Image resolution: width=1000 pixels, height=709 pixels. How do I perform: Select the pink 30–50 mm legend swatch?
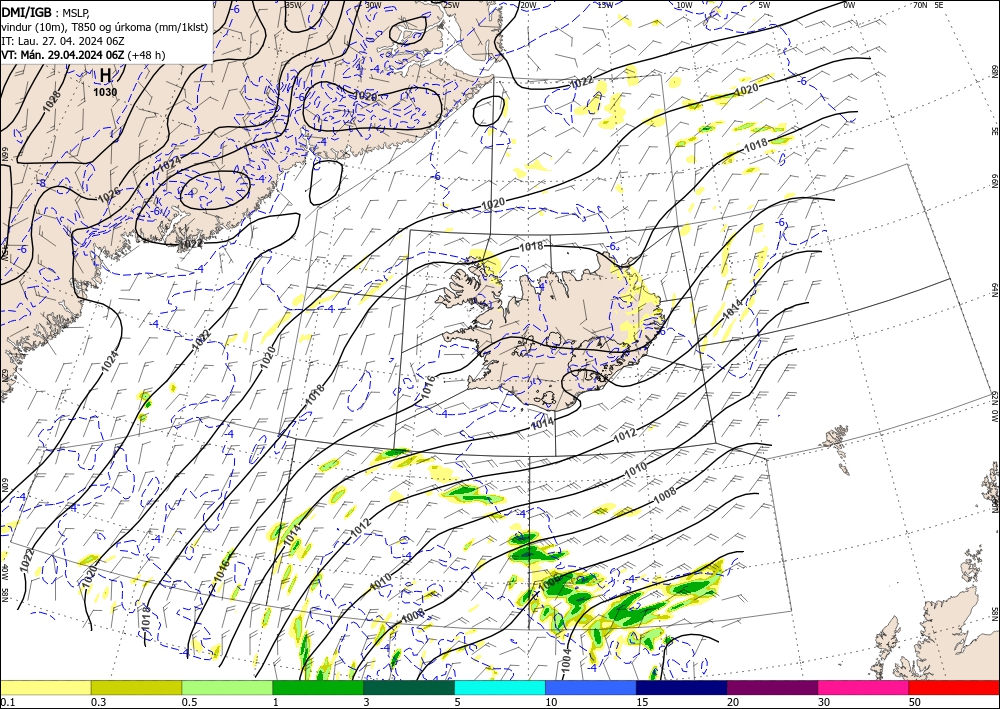tap(864, 687)
